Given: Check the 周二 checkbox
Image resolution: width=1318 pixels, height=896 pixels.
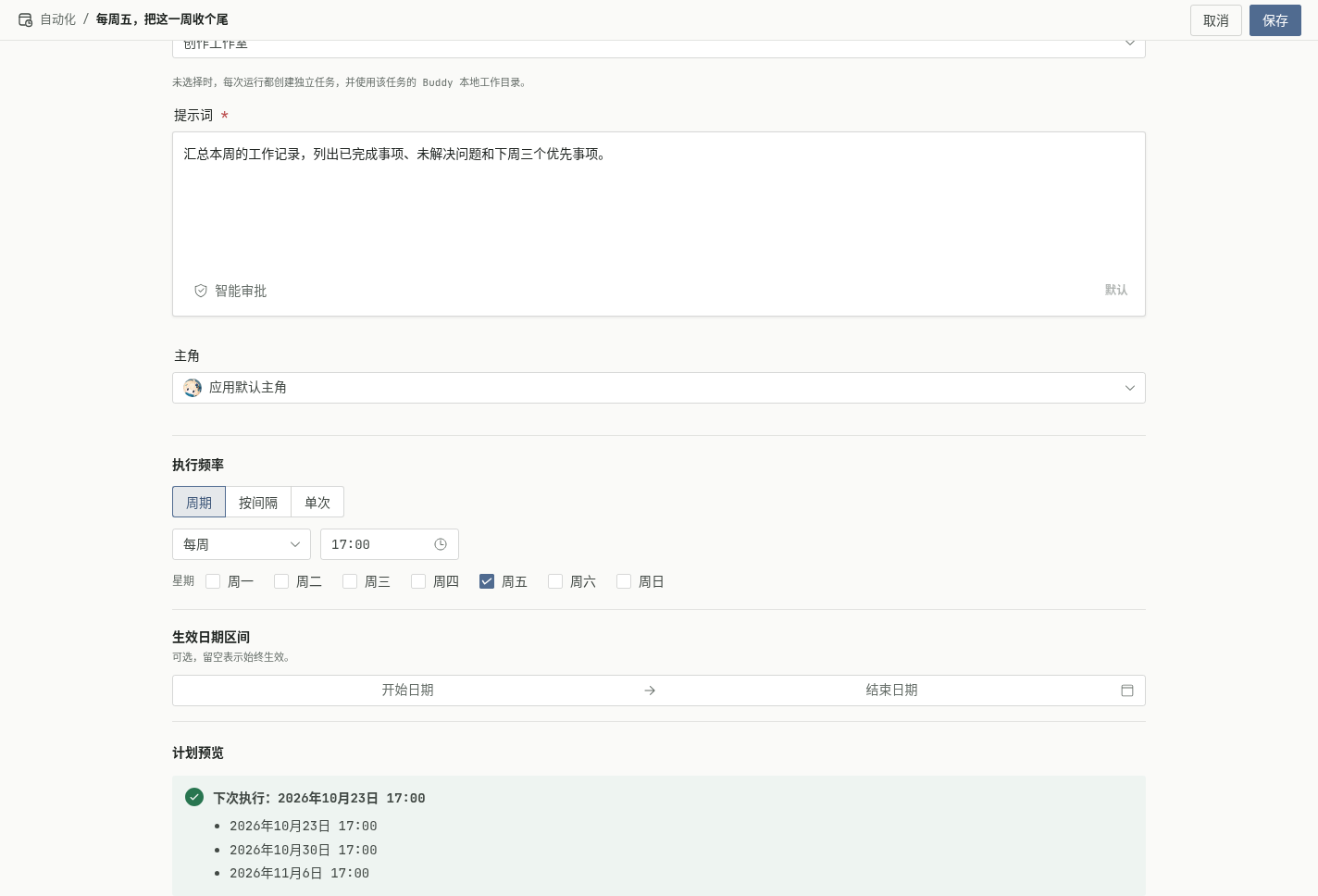Looking at the screenshot, I should (281, 581).
